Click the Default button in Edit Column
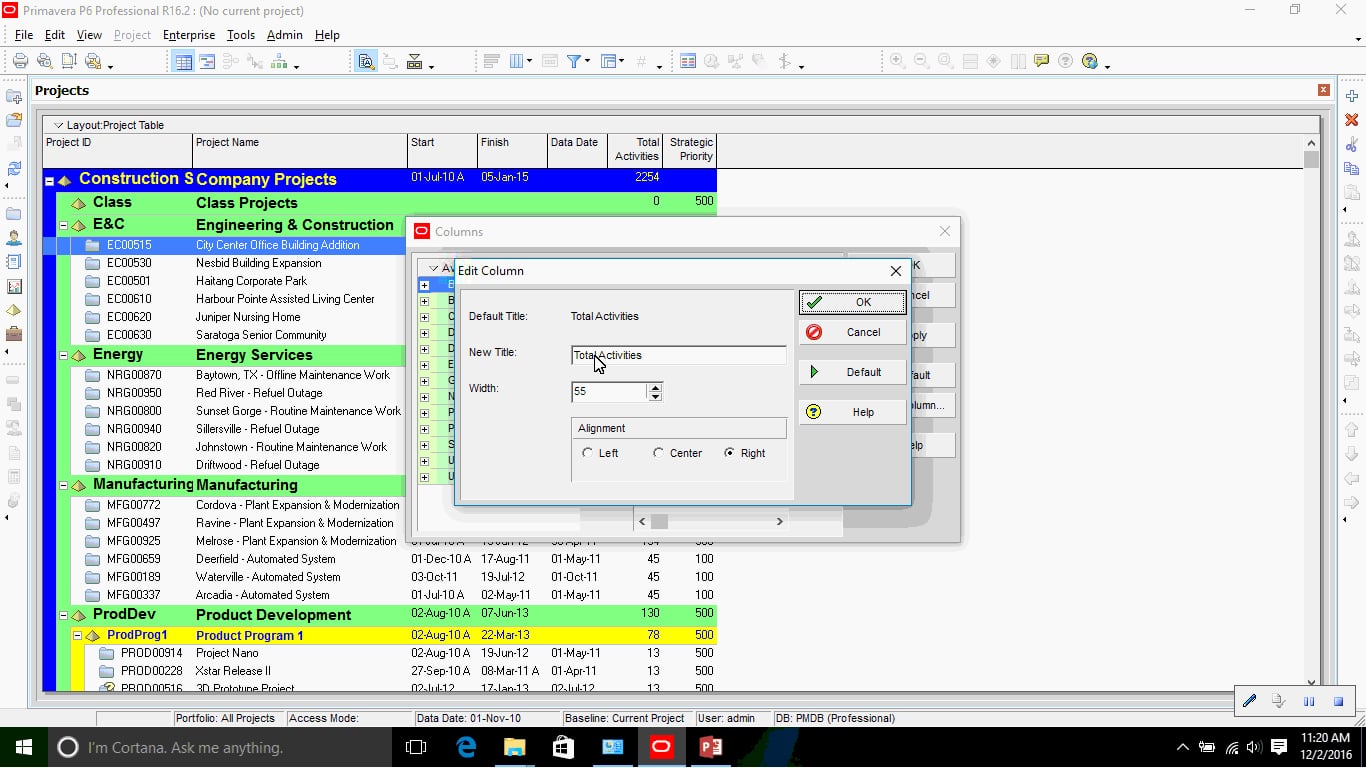This screenshot has width=1366, height=768. pos(853,372)
